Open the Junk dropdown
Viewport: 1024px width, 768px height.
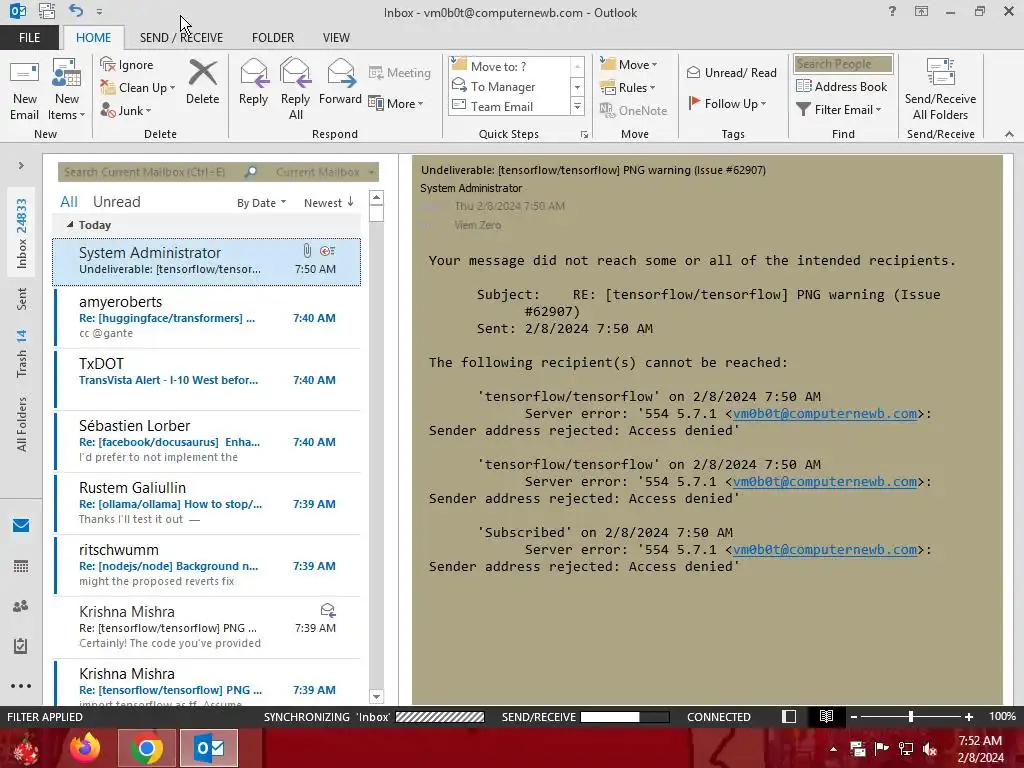(x=126, y=110)
